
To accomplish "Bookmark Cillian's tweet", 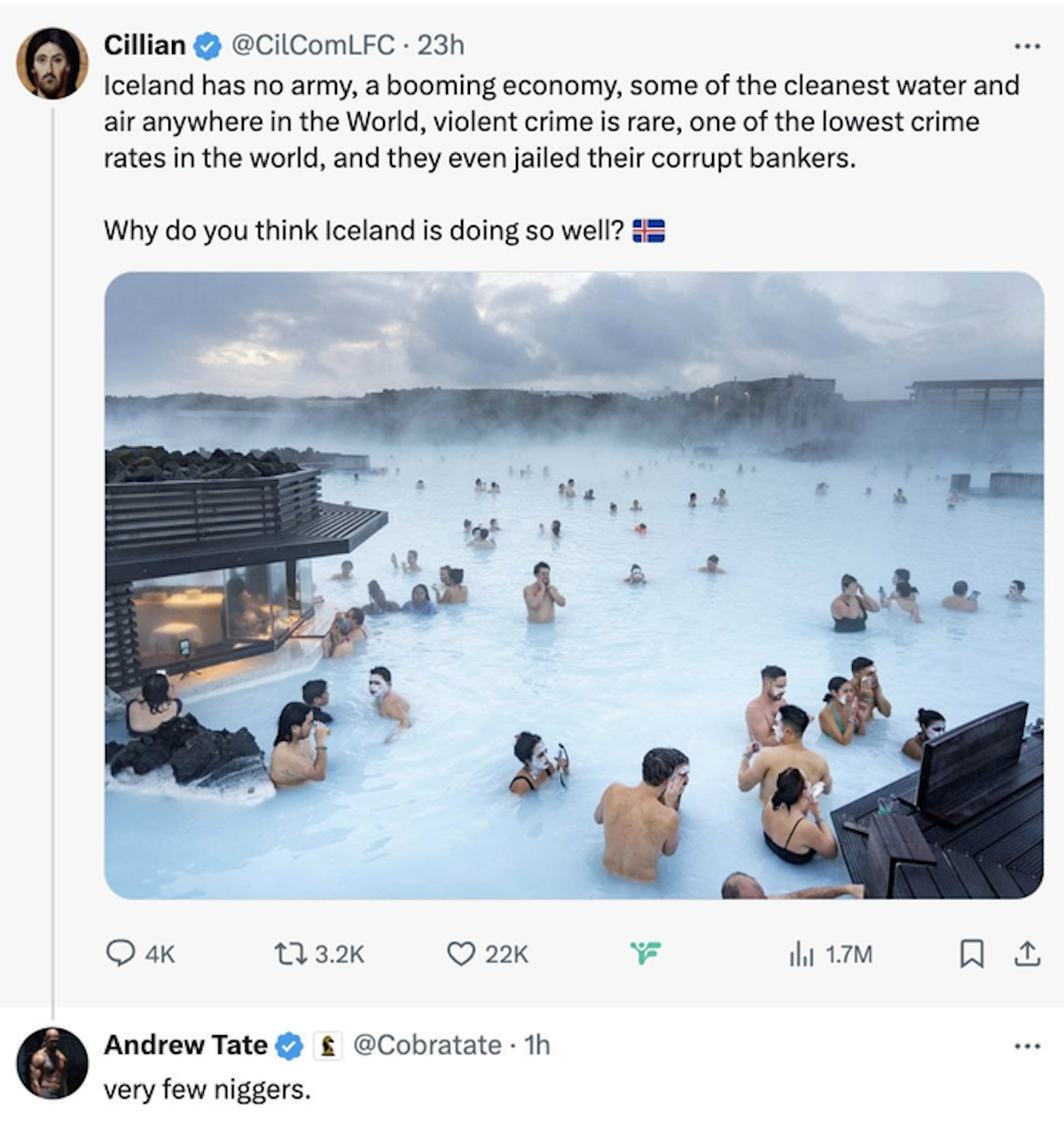I will (x=972, y=954).
